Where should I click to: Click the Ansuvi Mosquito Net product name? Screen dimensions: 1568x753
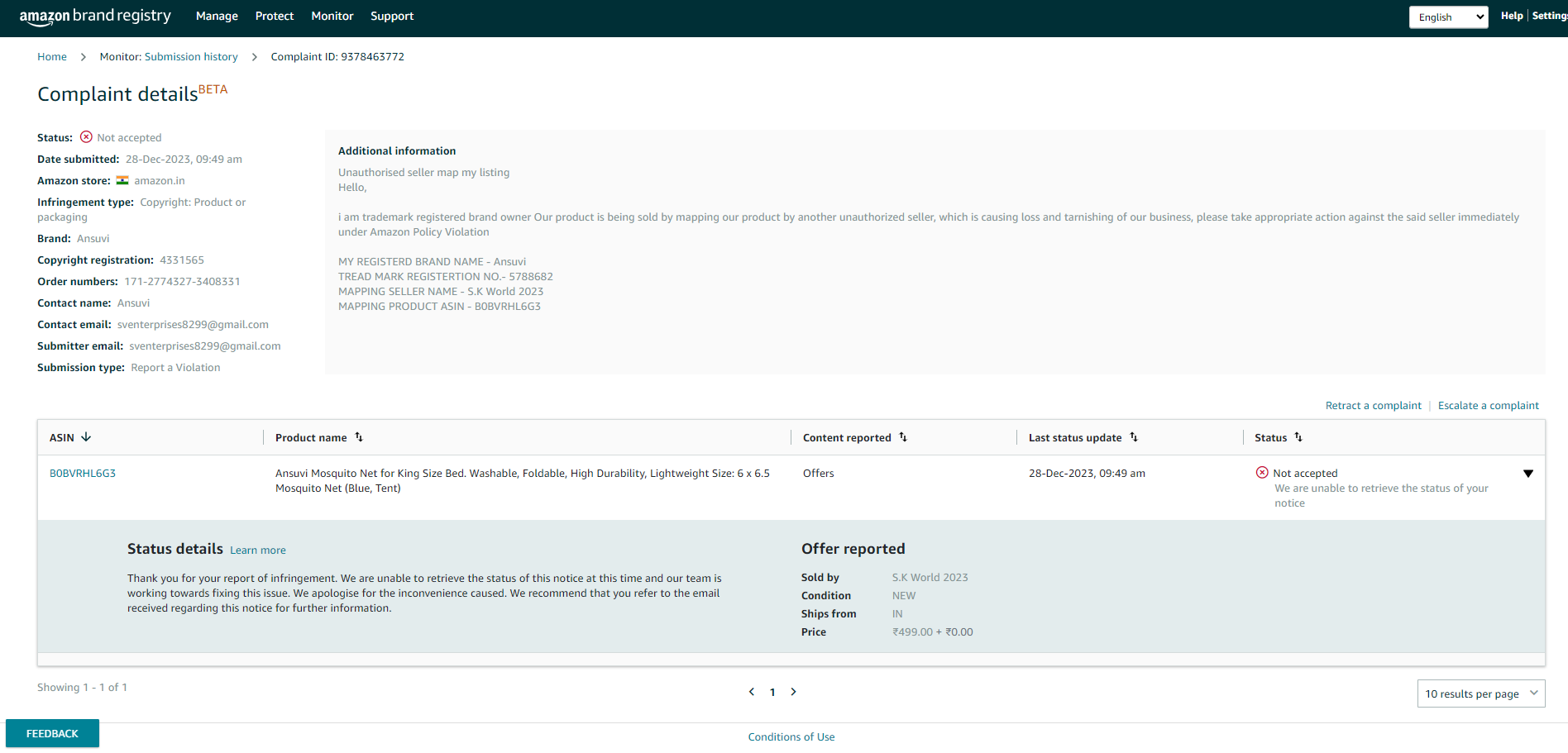pyautogui.click(x=523, y=481)
